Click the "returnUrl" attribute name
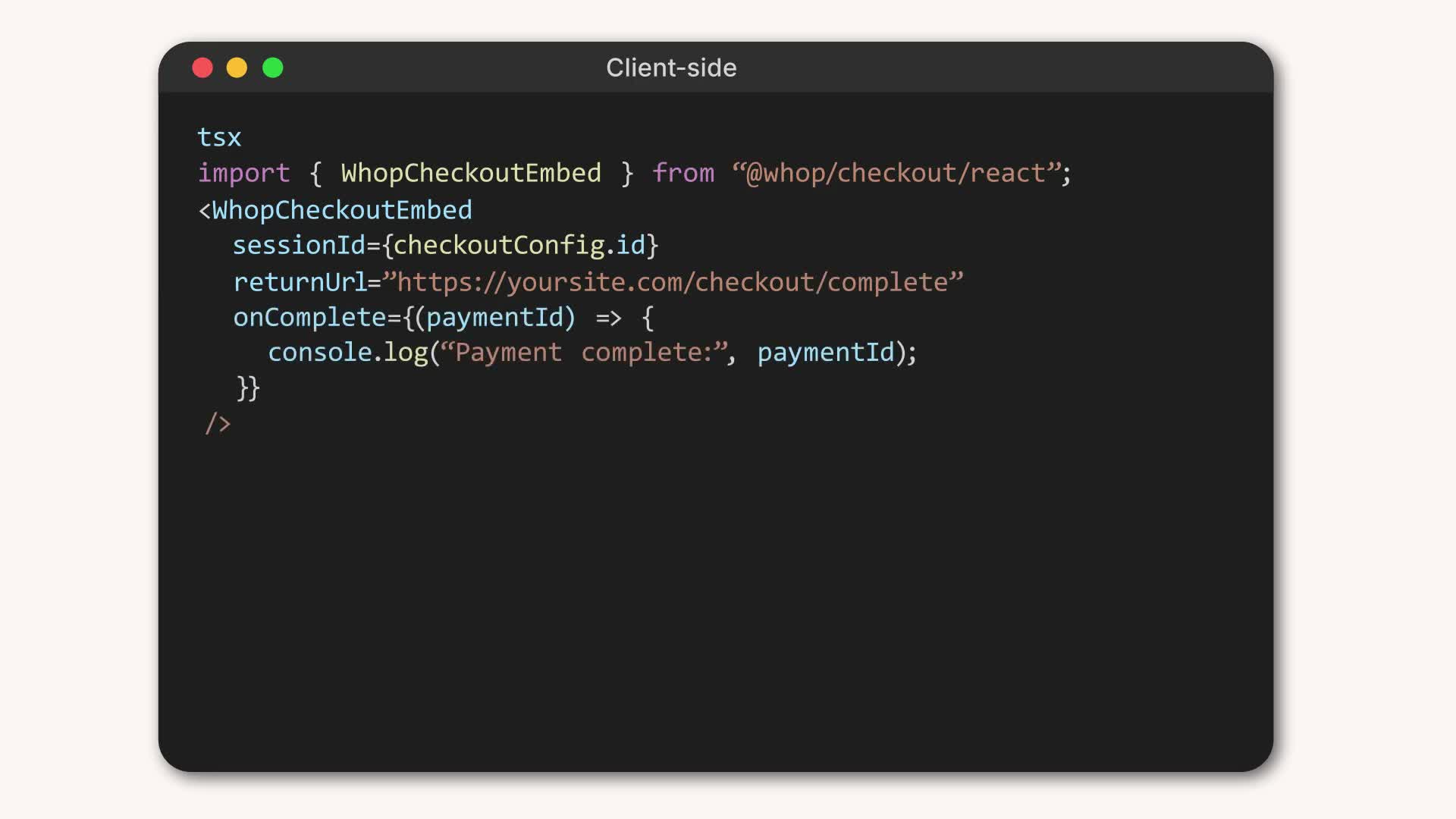The width and height of the screenshot is (1456, 819). 300,282
